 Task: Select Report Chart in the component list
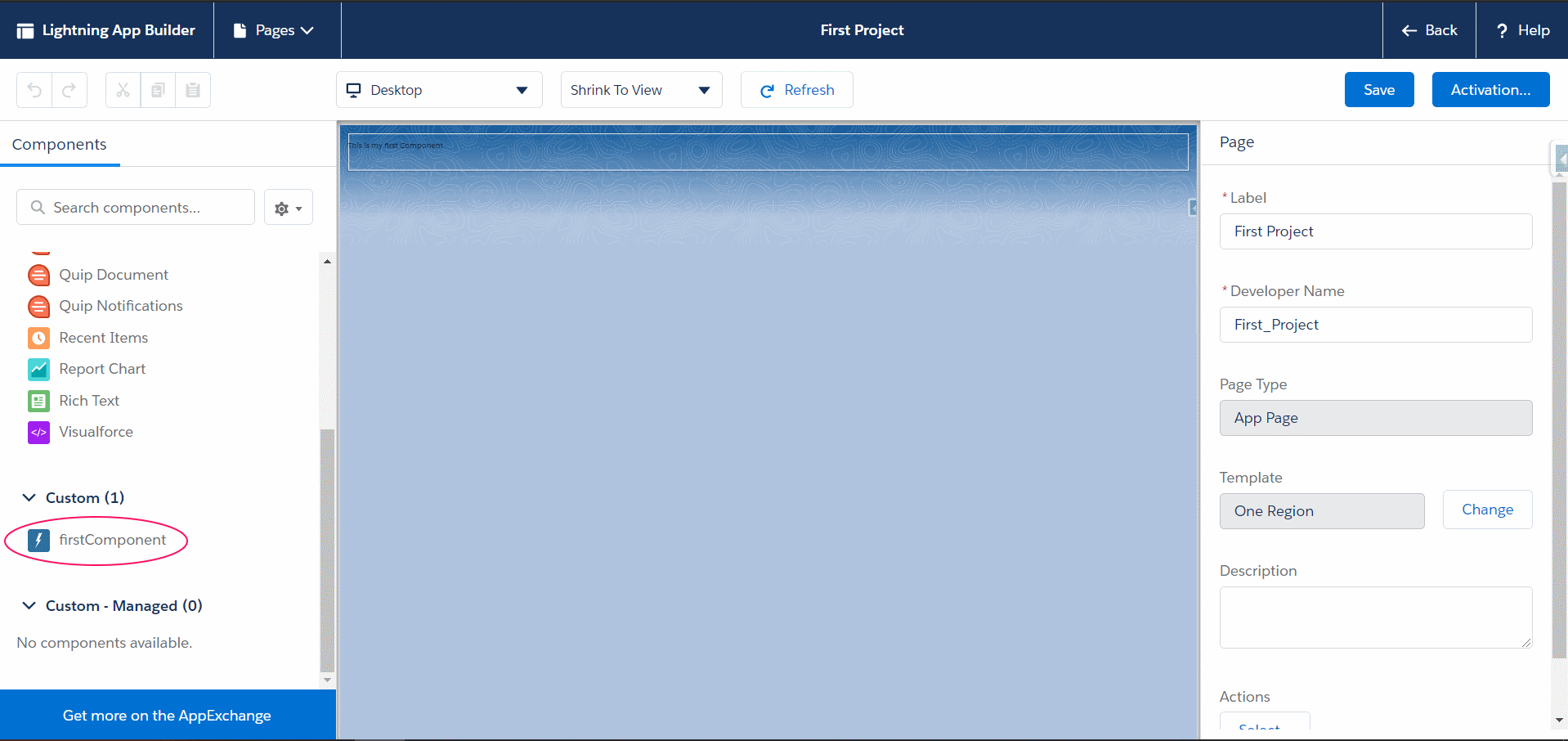102,369
